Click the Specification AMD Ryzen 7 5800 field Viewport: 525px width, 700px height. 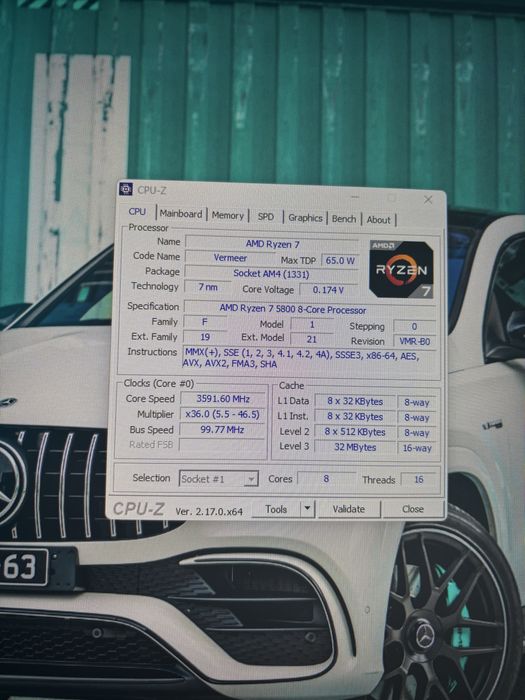[x=309, y=309]
